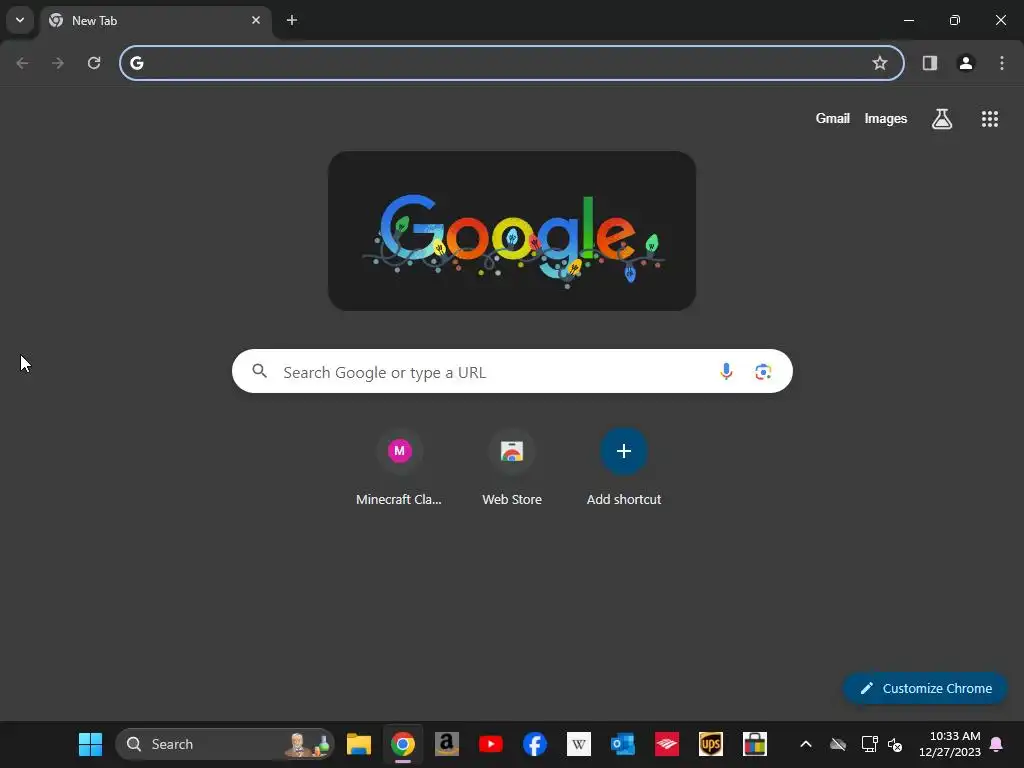Click the back navigation arrow
1024x768 pixels.
22,63
